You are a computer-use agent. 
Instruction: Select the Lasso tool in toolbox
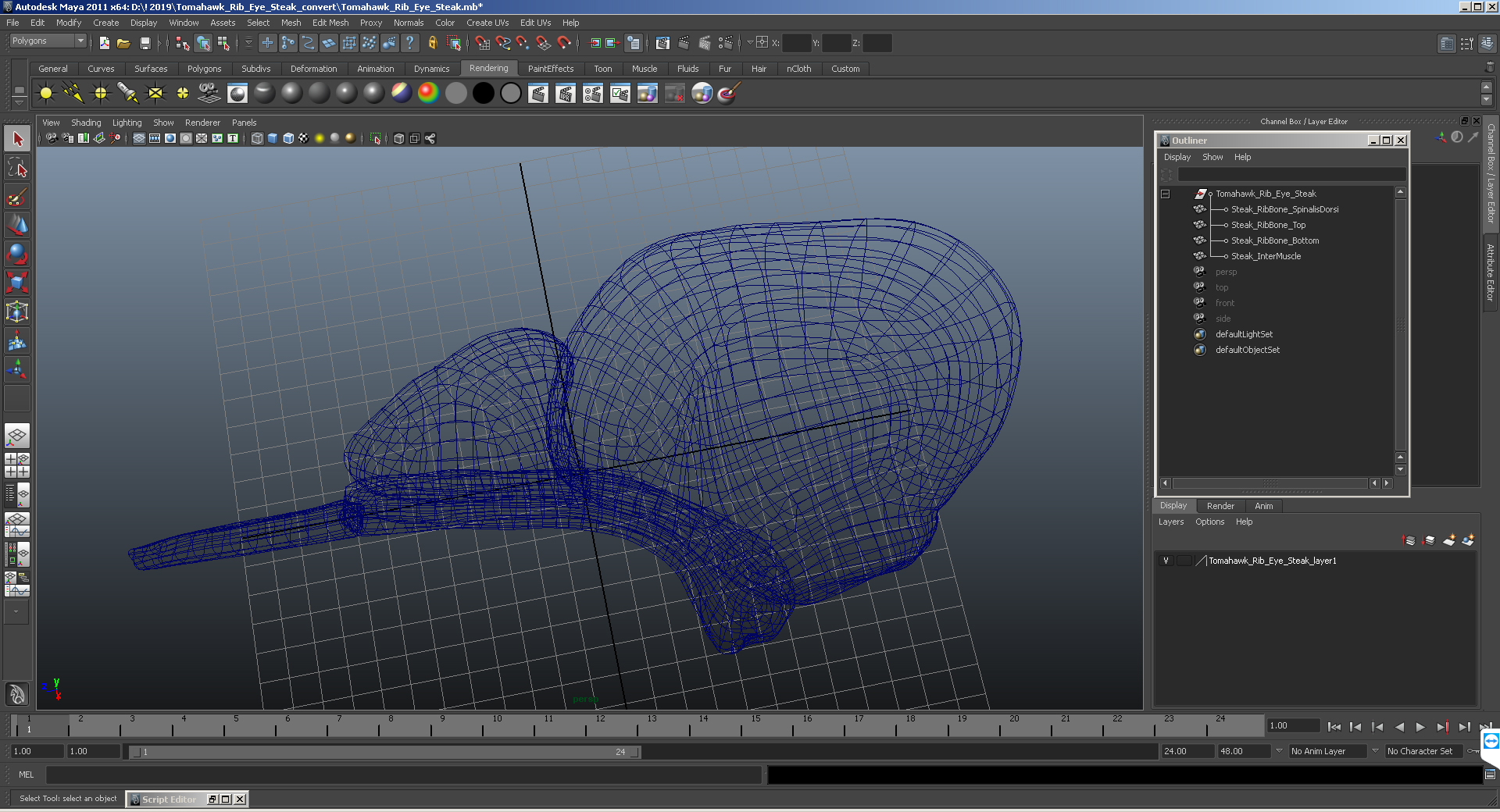pyautogui.click(x=17, y=167)
